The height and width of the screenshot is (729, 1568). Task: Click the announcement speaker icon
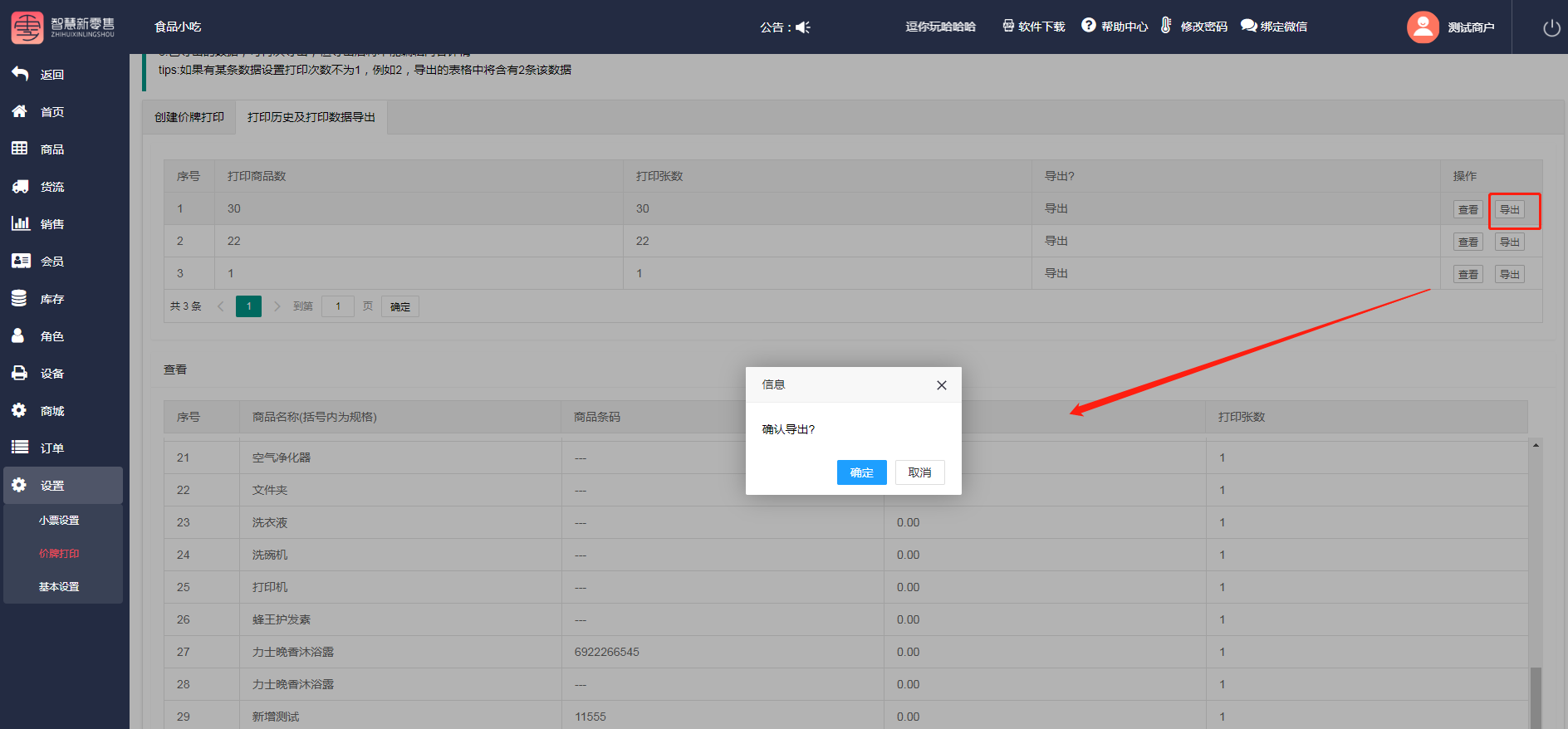point(803,27)
